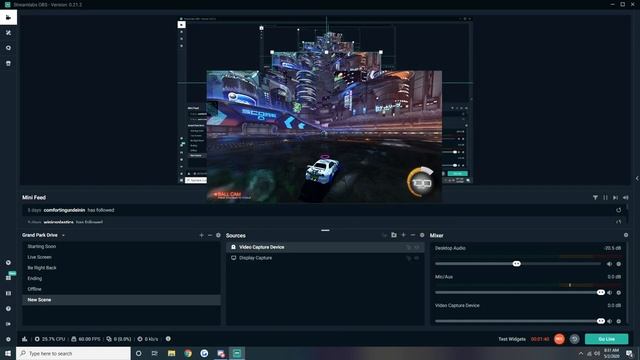Click the Logout icon in left sidebar
Viewport: 640px width, 360px height.
[x=8, y=324]
